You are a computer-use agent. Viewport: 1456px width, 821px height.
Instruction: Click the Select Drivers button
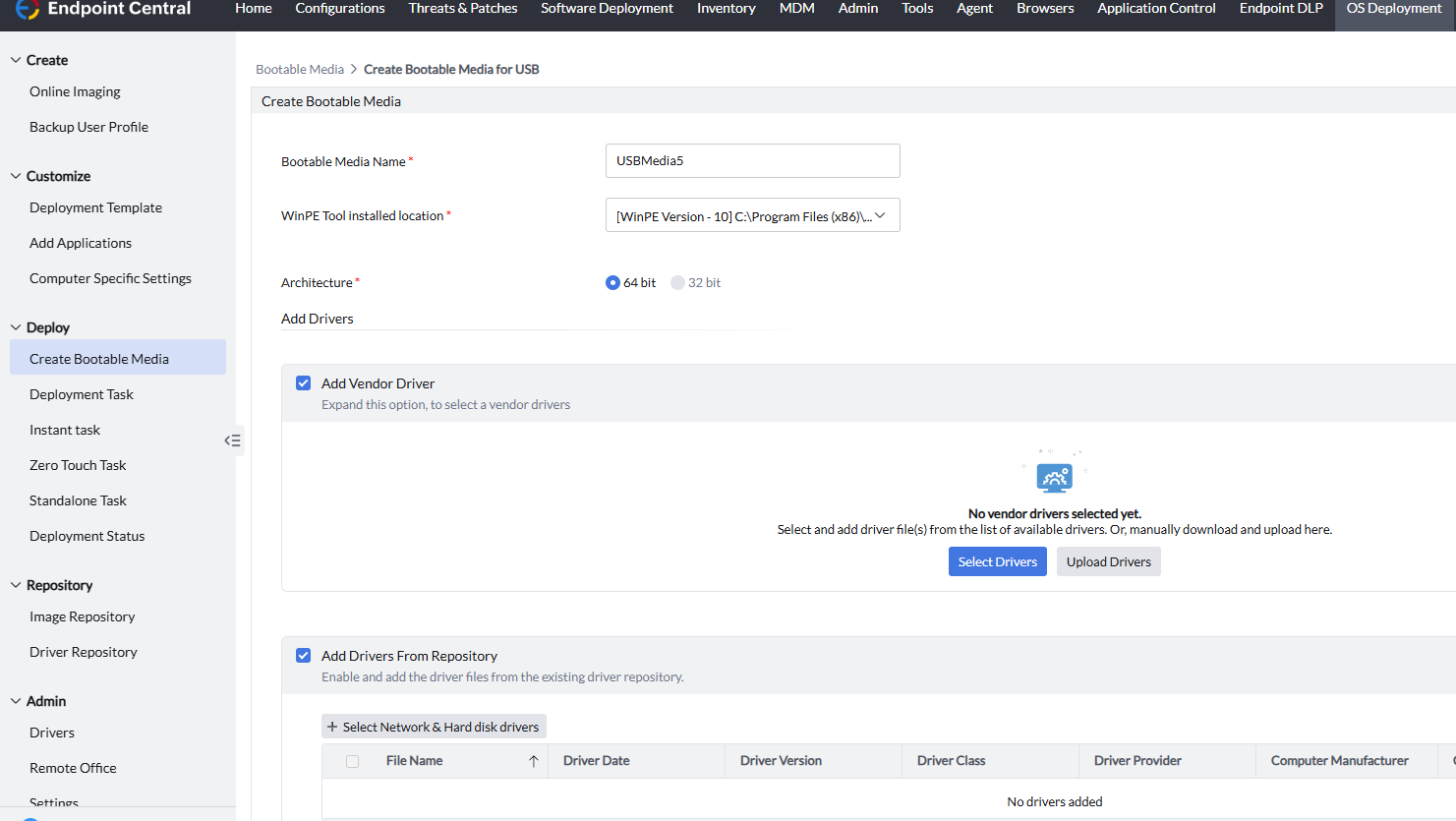998,561
